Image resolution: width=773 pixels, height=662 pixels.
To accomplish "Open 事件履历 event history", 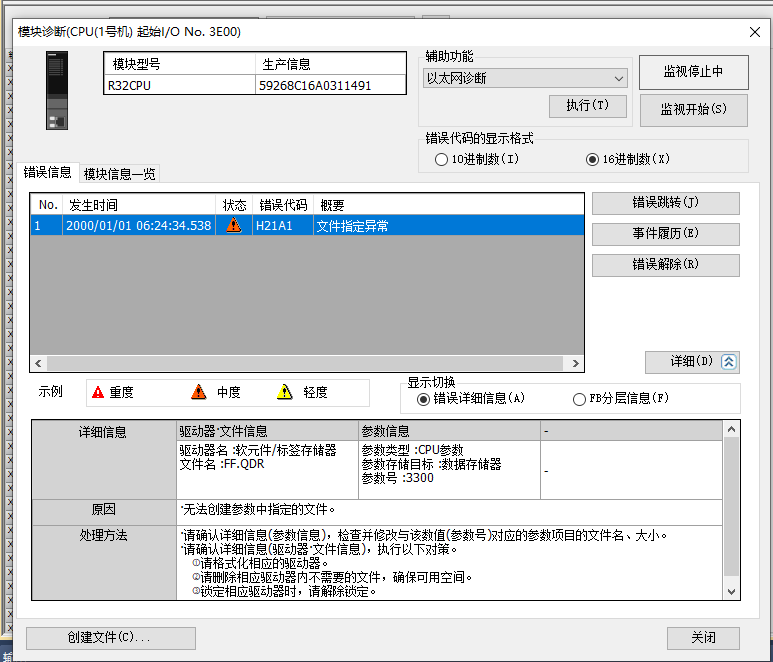I will point(665,234).
